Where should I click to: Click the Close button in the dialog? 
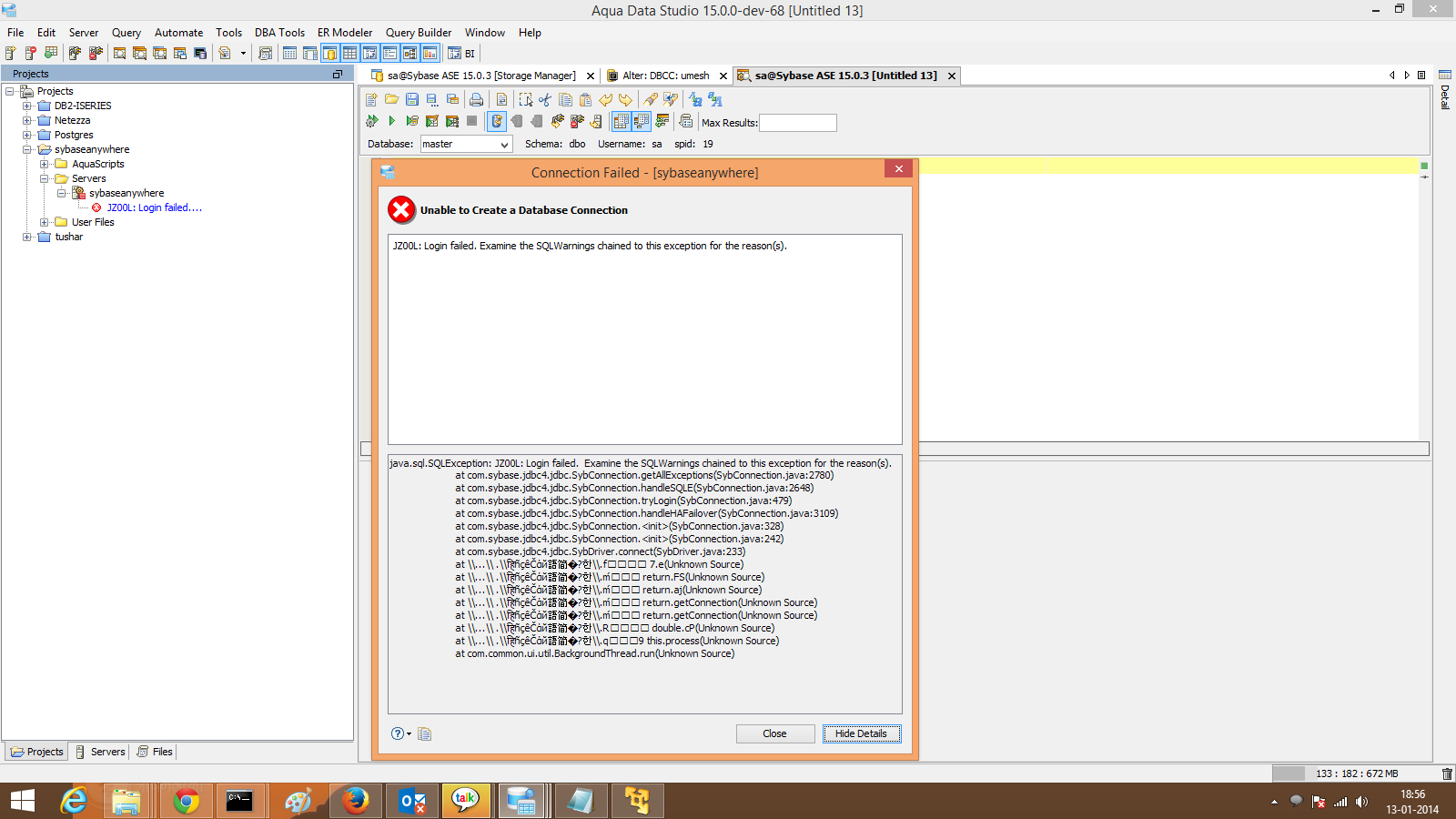[x=775, y=733]
